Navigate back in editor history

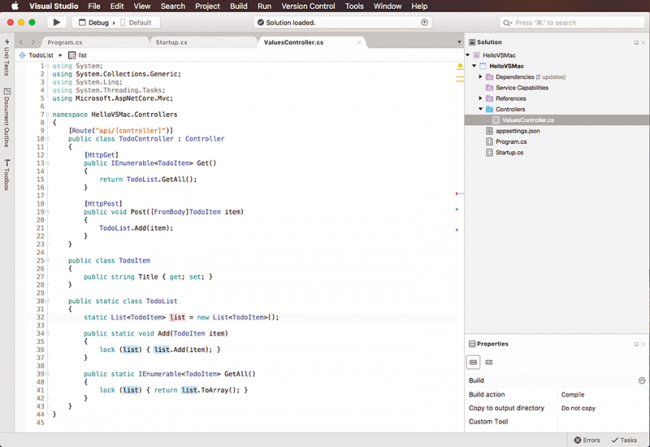(22, 42)
